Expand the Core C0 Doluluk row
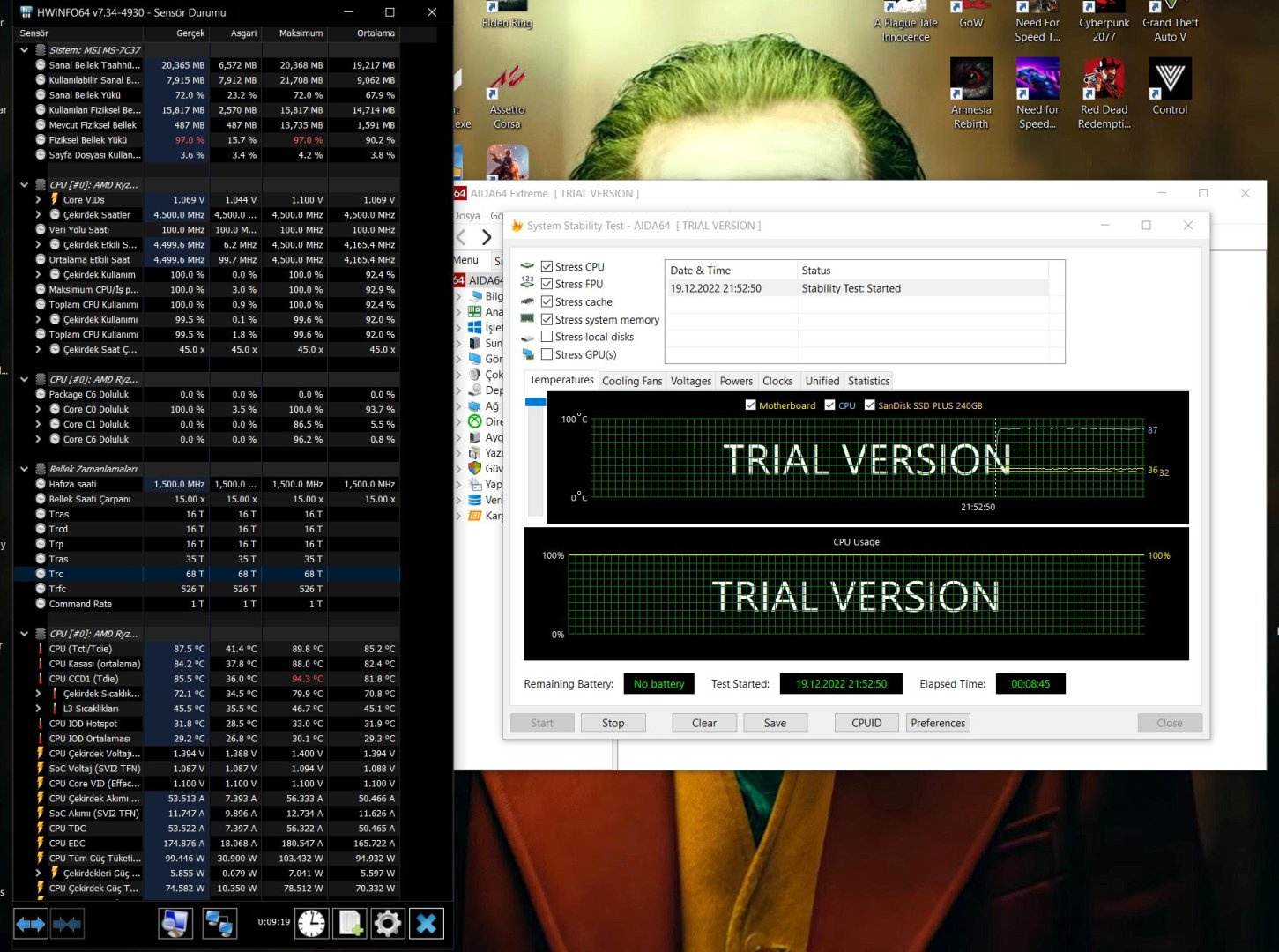The width and height of the screenshot is (1279, 952). (x=38, y=410)
